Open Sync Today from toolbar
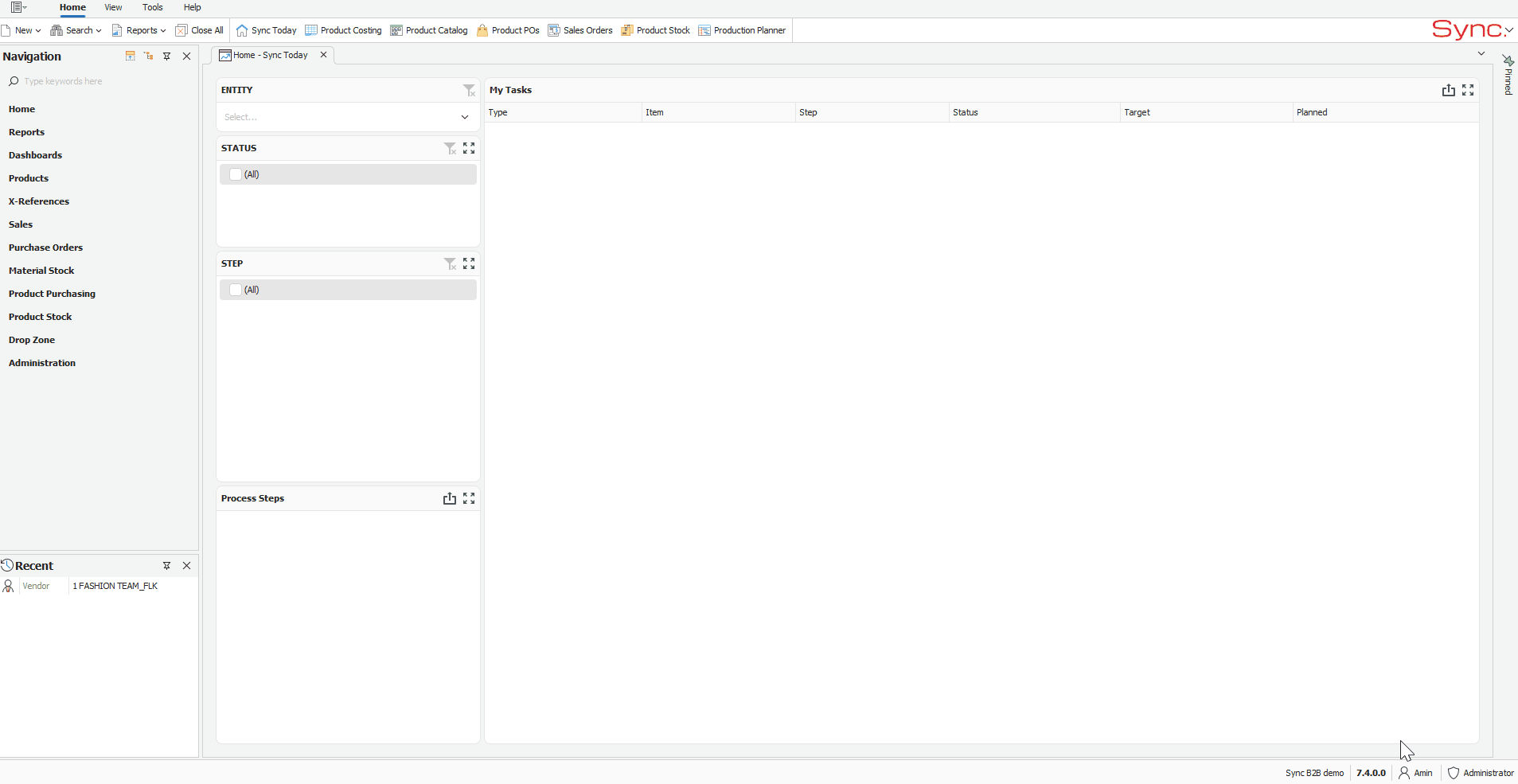The height and width of the screenshot is (784, 1518). coord(266,30)
